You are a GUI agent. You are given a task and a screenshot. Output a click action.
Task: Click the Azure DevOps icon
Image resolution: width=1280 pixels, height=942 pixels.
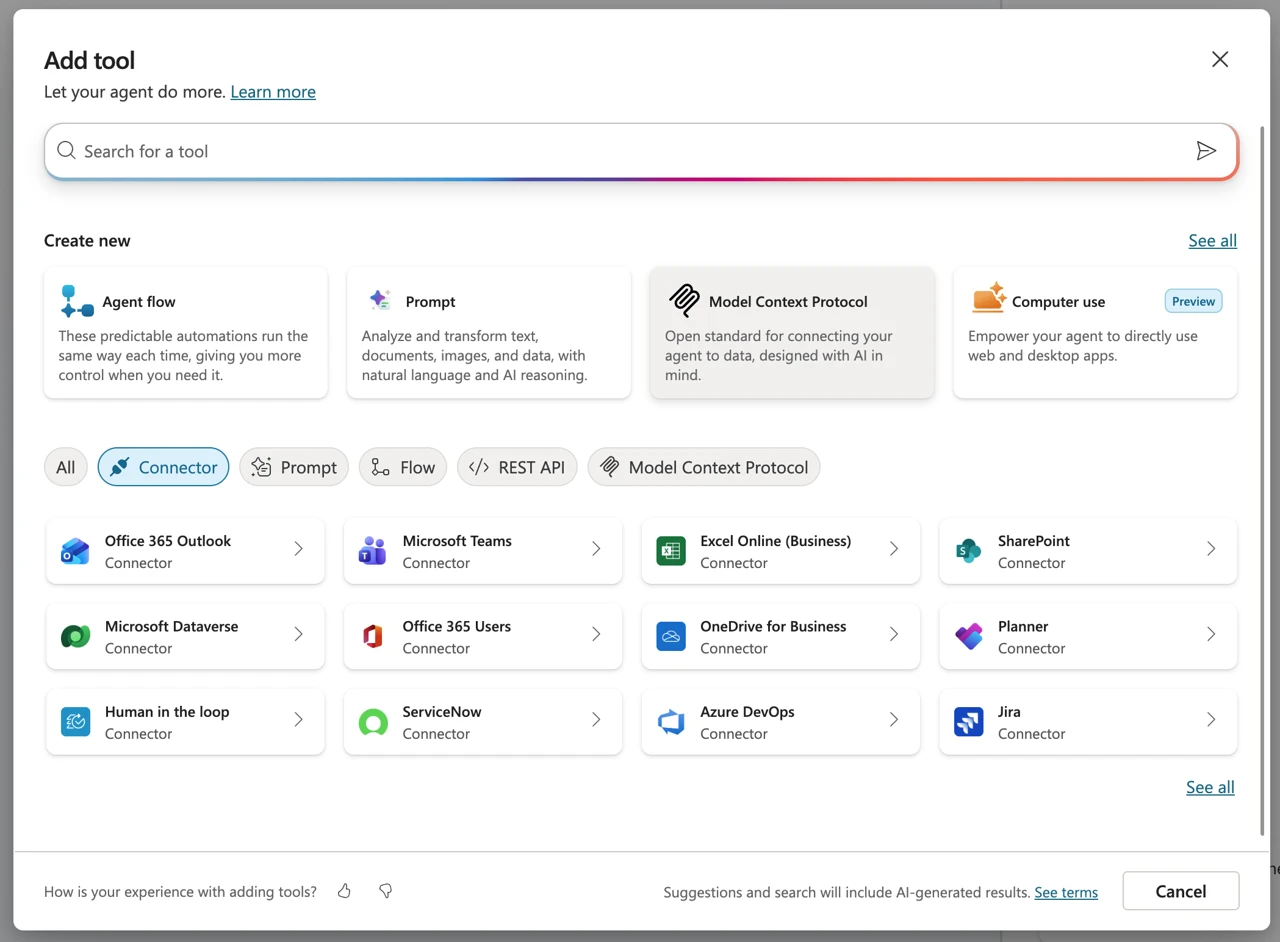671,721
